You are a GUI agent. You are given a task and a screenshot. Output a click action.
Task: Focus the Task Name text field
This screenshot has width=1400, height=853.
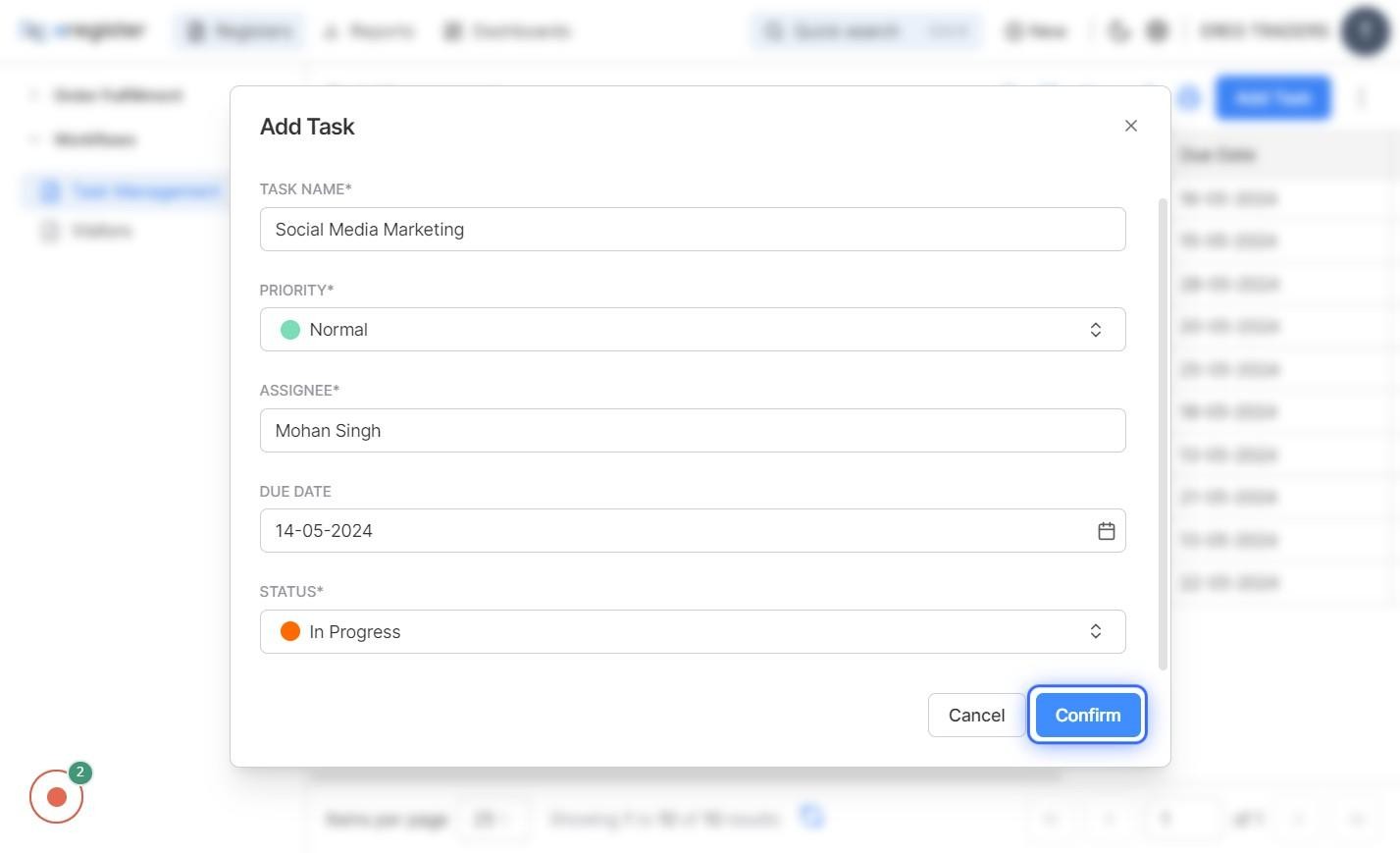point(692,230)
